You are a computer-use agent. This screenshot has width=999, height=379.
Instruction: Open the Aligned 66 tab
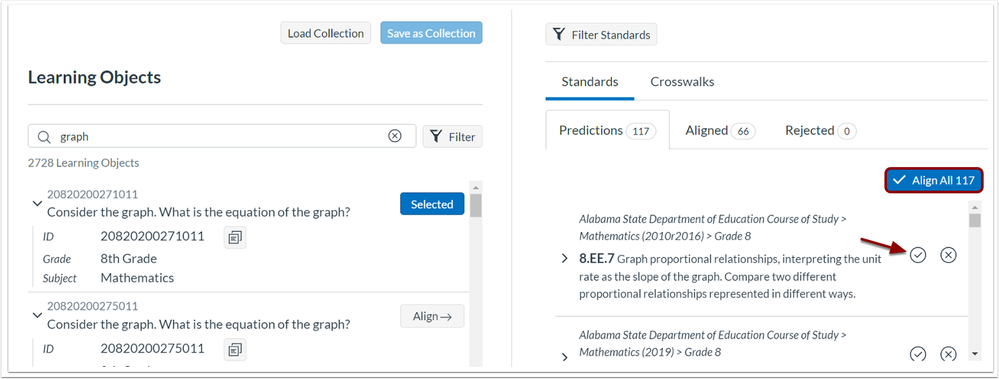click(x=720, y=131)
